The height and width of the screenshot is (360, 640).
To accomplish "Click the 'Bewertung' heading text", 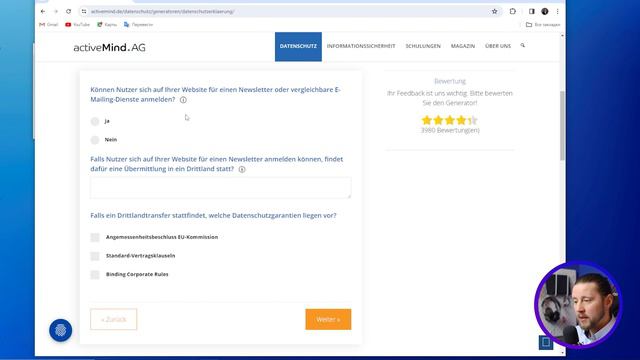I will click(450, 81).
